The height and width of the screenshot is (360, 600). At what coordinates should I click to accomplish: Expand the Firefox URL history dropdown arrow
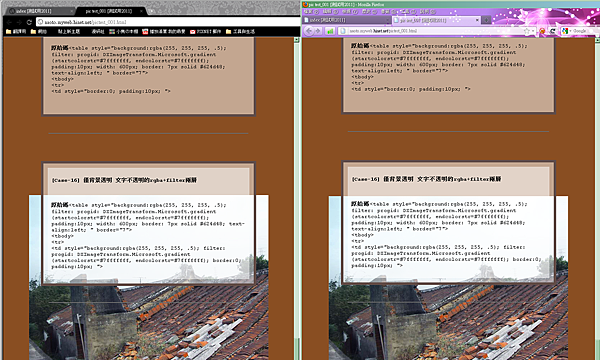tap(533, 31)
